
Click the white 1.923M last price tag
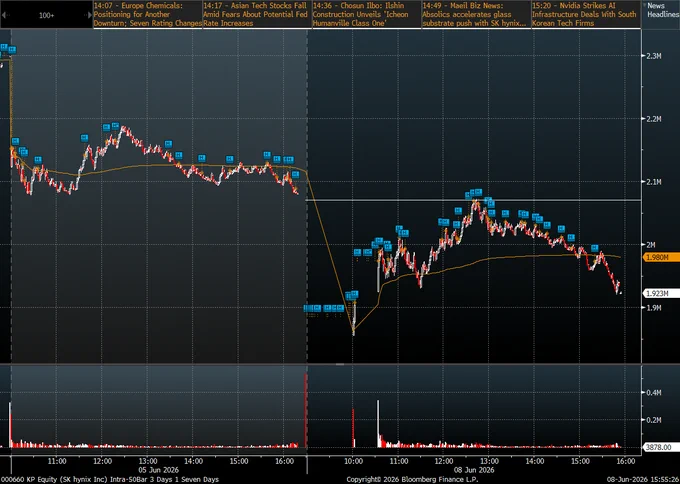662,294
